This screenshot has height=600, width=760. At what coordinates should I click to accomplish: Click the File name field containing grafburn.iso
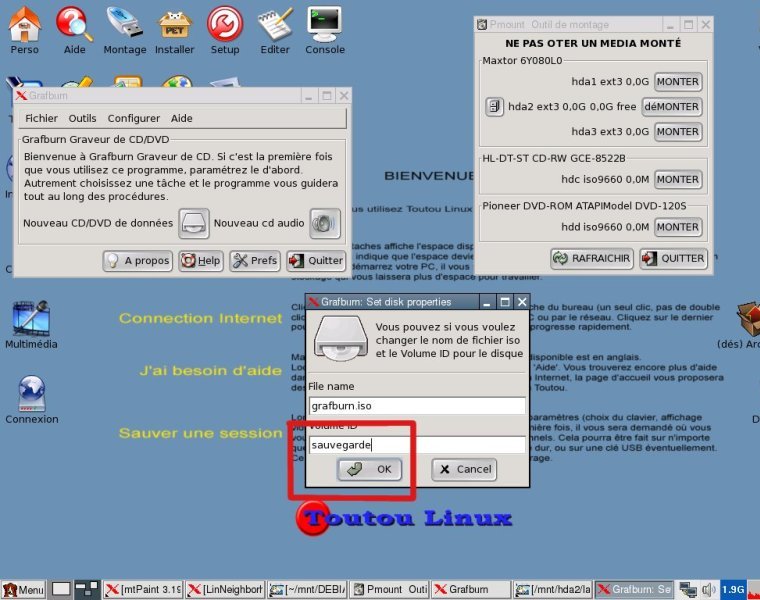click(416, 406)
